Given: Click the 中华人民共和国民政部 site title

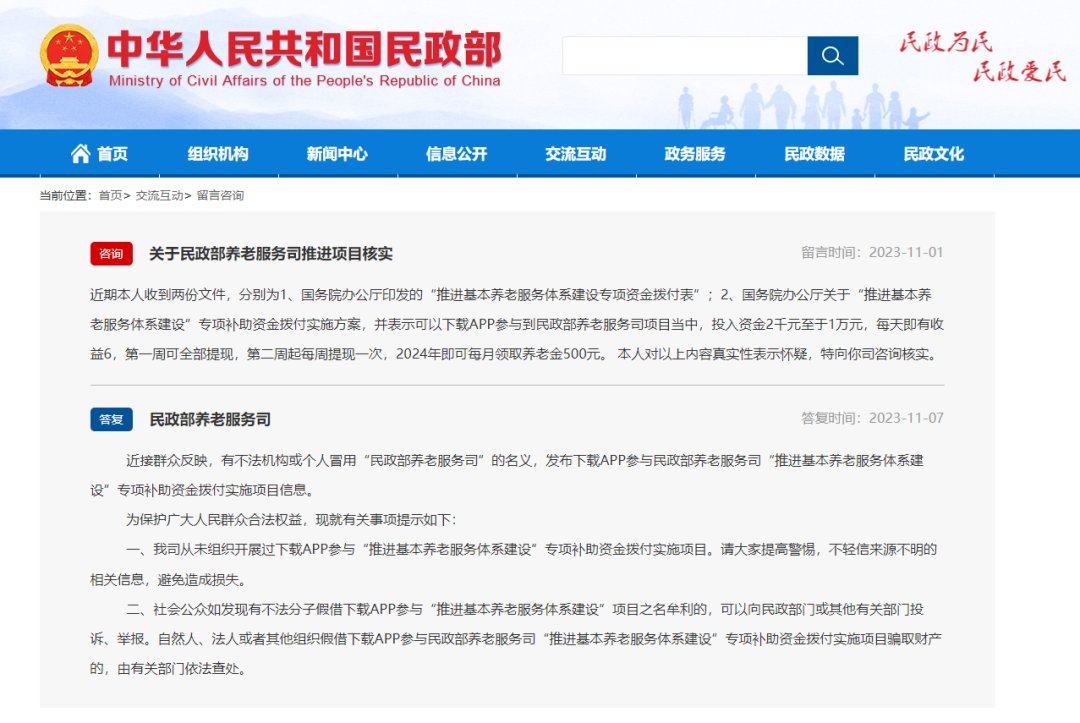Looking at the screenshot, I should pos(304,48).
